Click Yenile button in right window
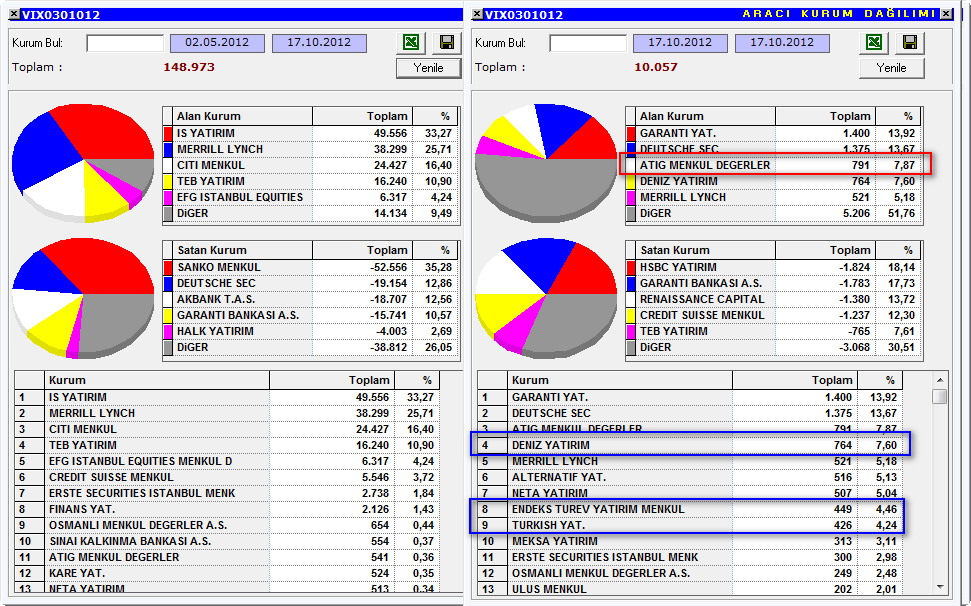Screen dimensions: 971x606 coord(892,67)
